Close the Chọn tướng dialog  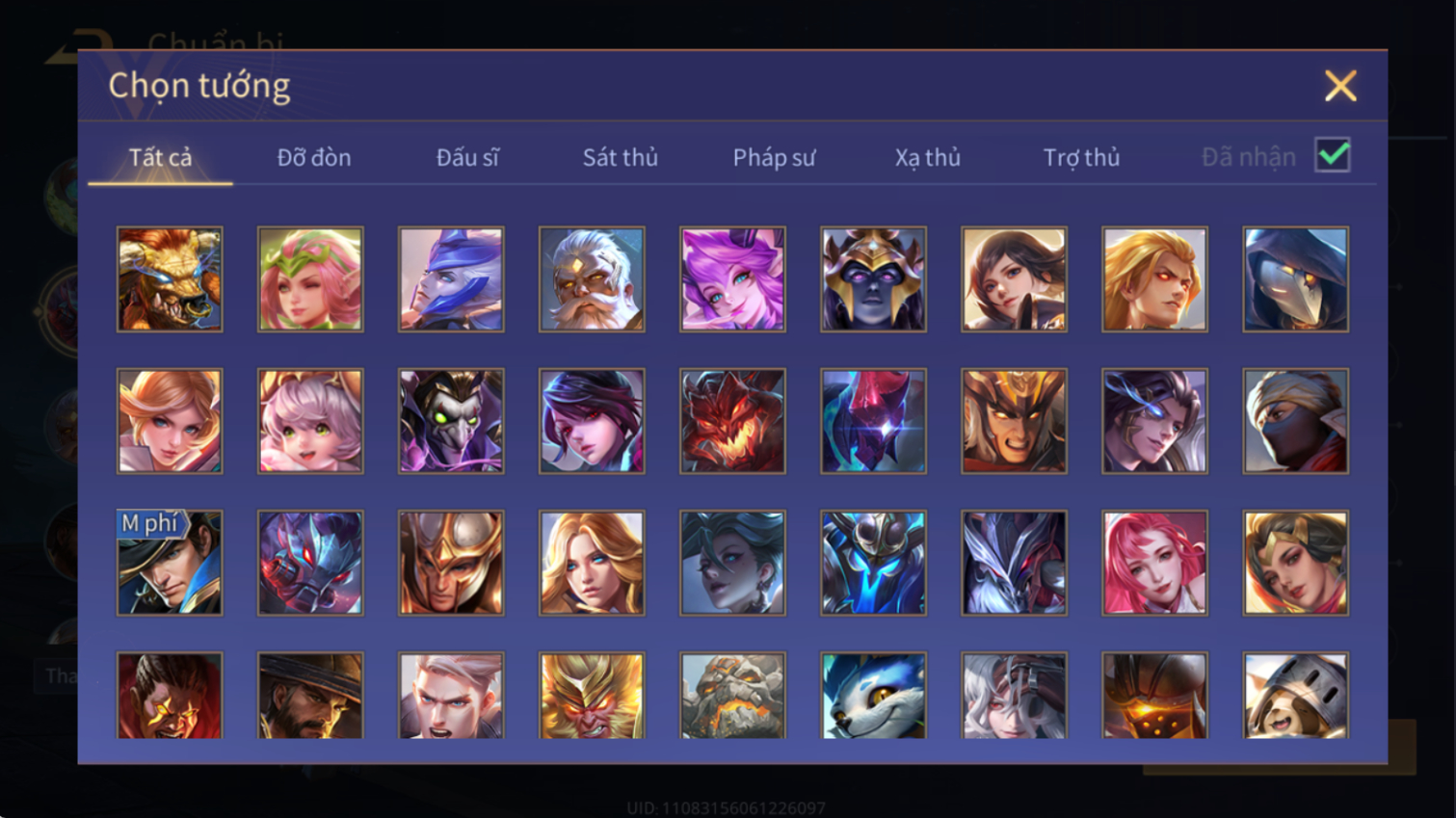pos(1340,87)
